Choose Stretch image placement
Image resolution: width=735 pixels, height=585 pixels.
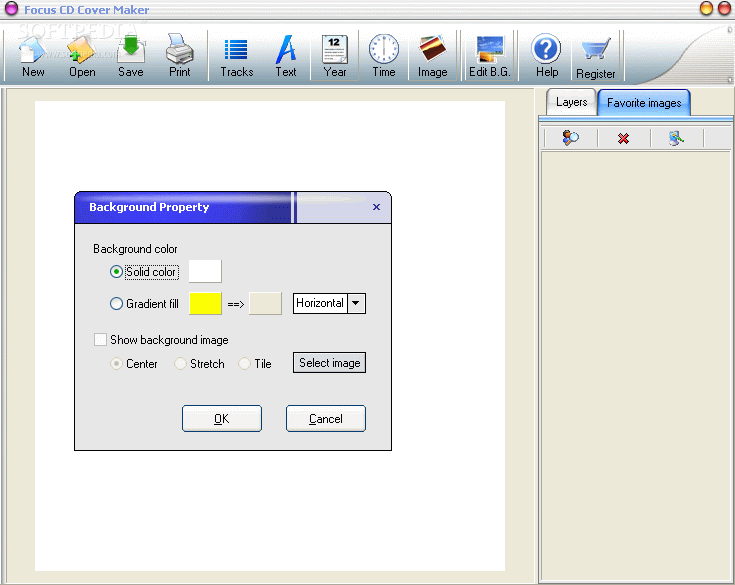tap(180, 364)
